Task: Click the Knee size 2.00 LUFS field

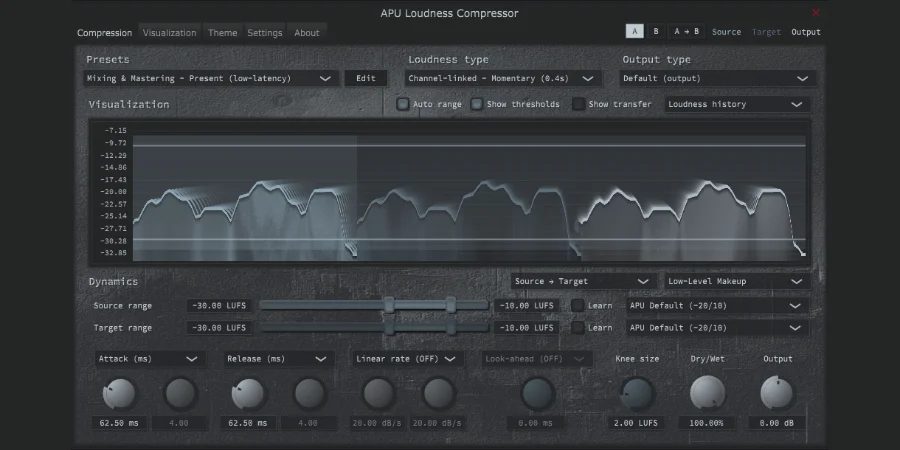Action: pyautogui.click(x=637, y=423)
